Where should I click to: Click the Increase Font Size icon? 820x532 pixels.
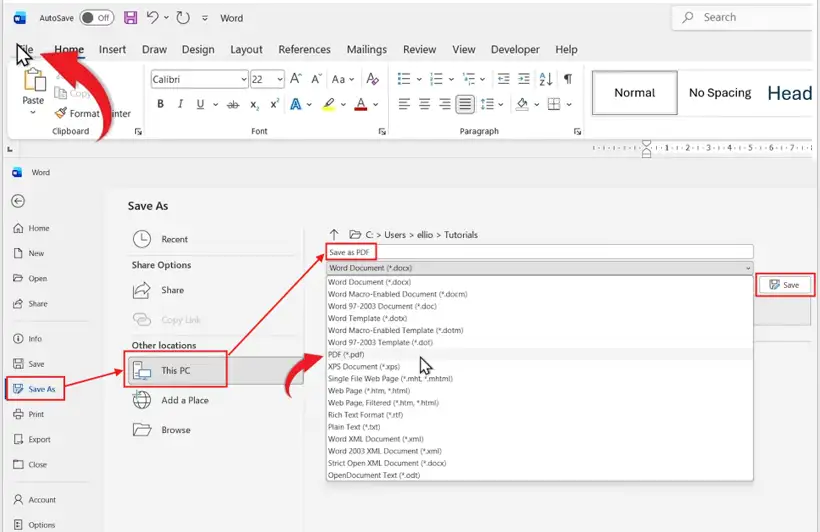[295, 78]
